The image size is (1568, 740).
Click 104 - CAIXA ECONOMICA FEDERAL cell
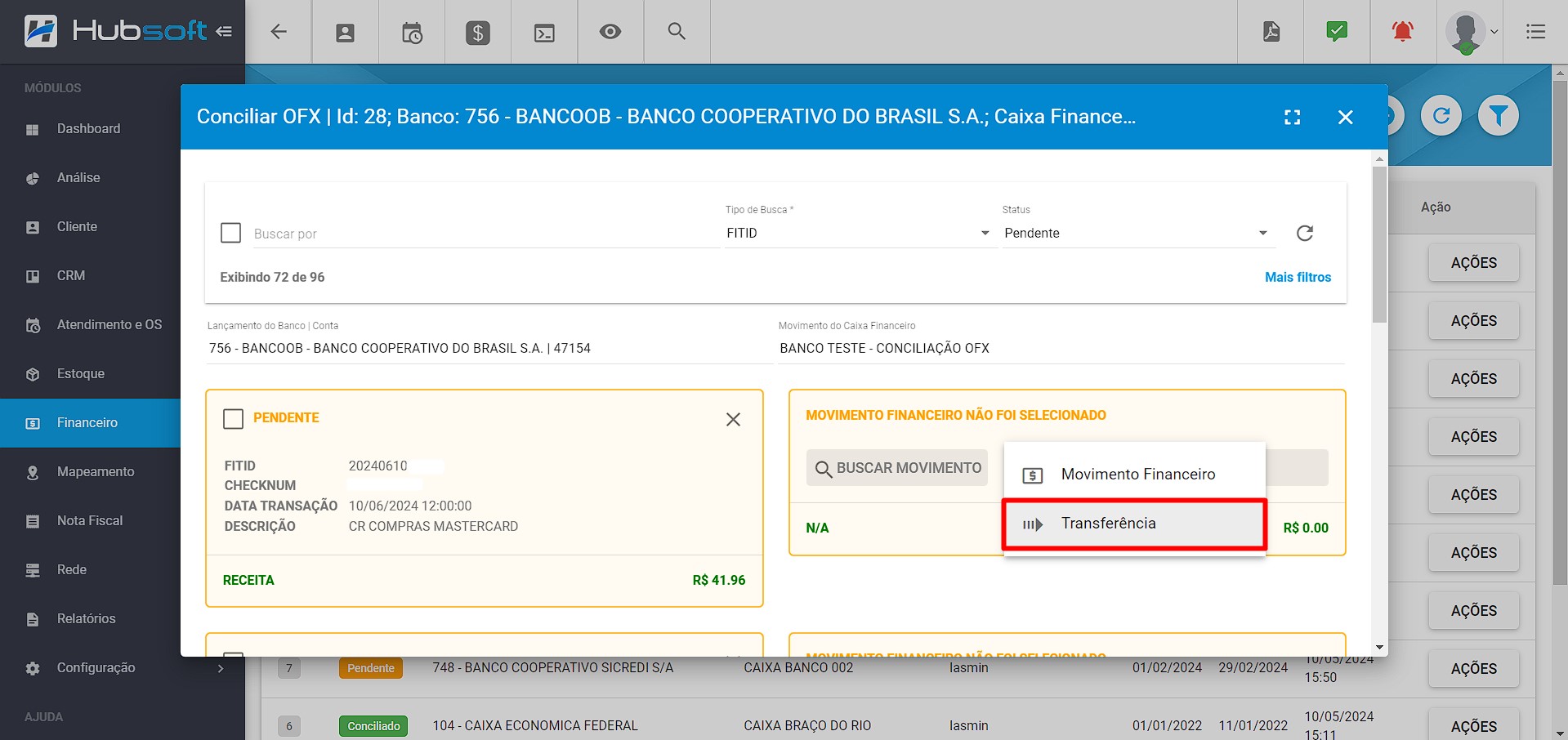pyautogui.click(x=535, y=726)
